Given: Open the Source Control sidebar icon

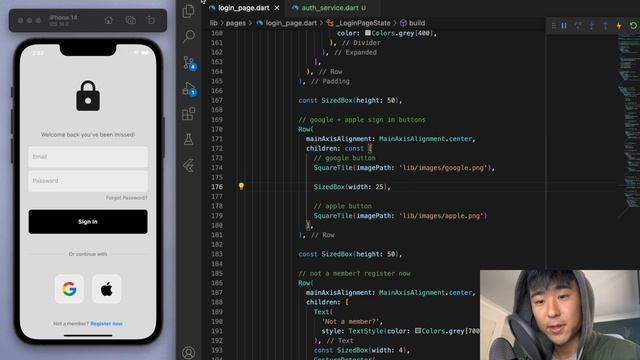Looking at the screenshot, I should click(189, 63).
